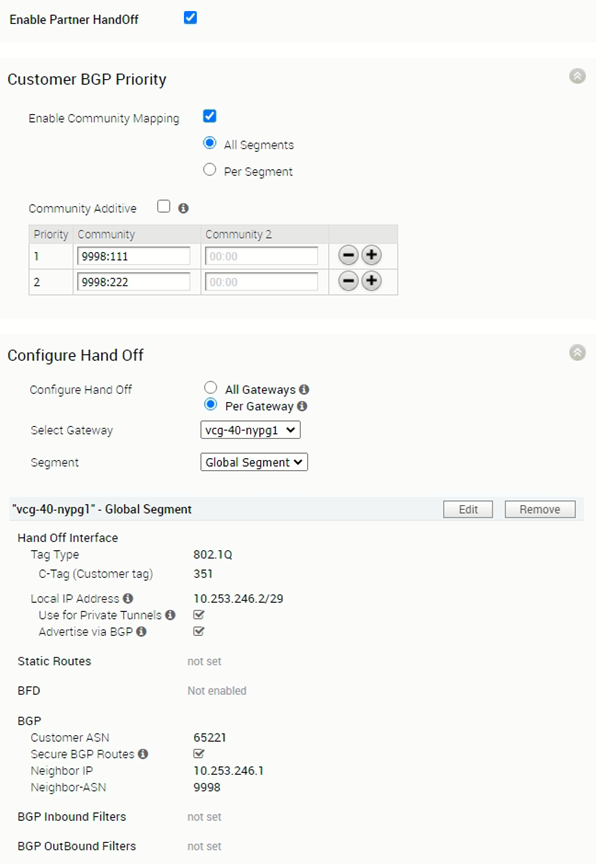The image size is (607, 864).
Task: Add row after priority 2
Action: (x=372, y=281)
